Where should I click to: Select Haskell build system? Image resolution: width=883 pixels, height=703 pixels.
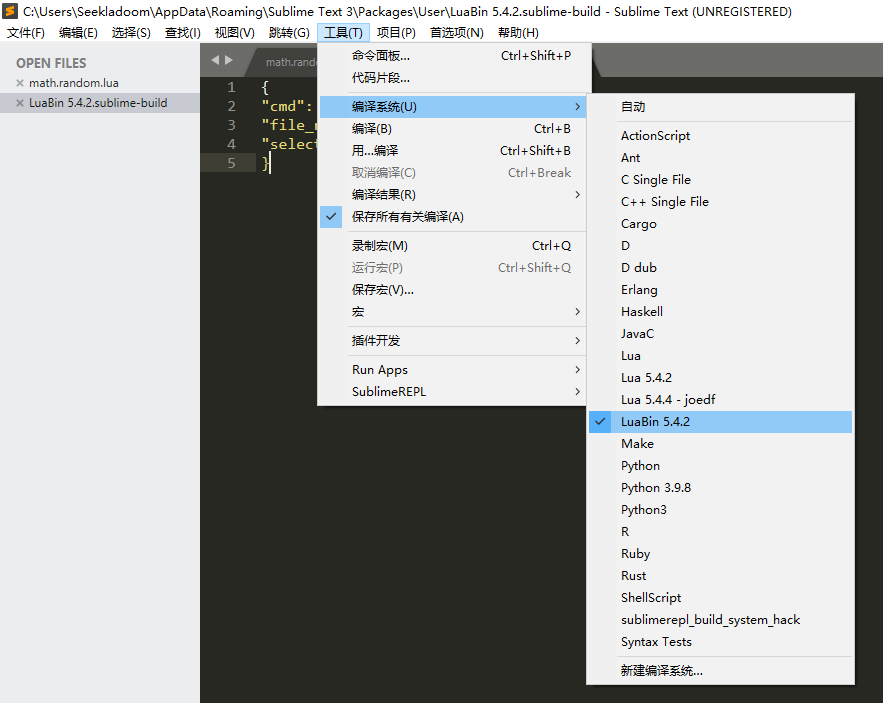(720, 312)
